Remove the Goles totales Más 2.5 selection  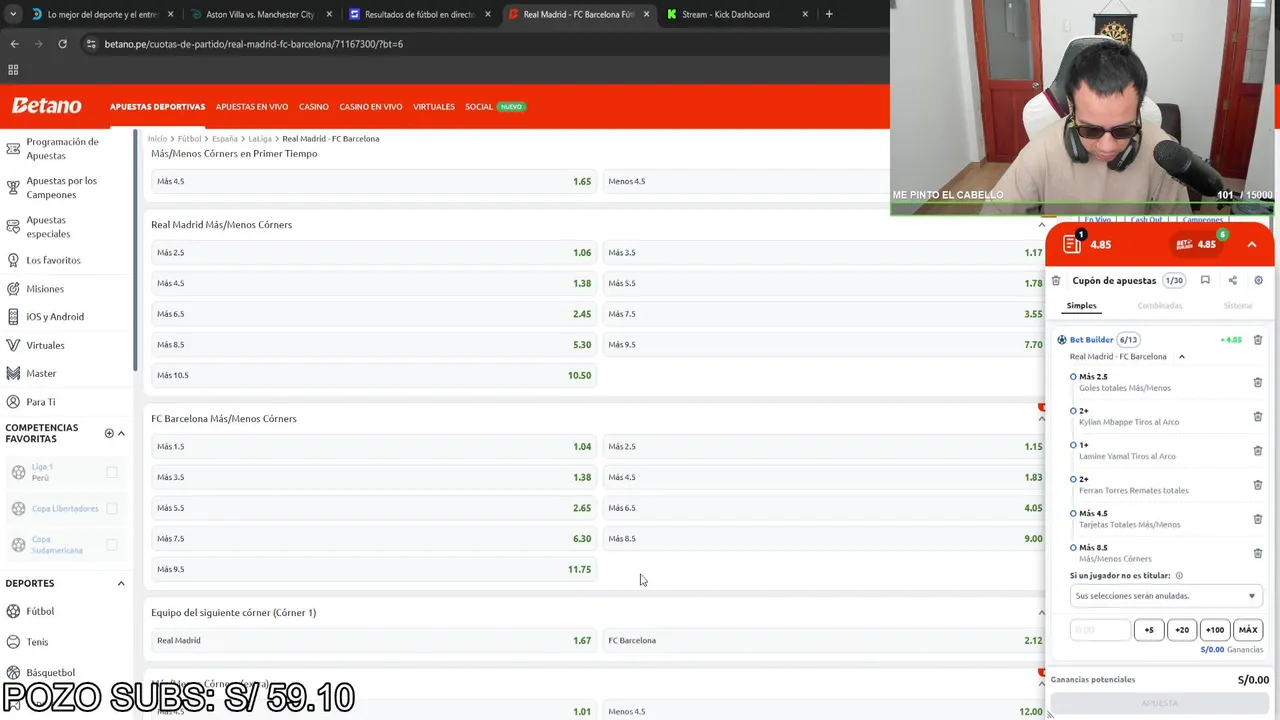(1258, 382)
